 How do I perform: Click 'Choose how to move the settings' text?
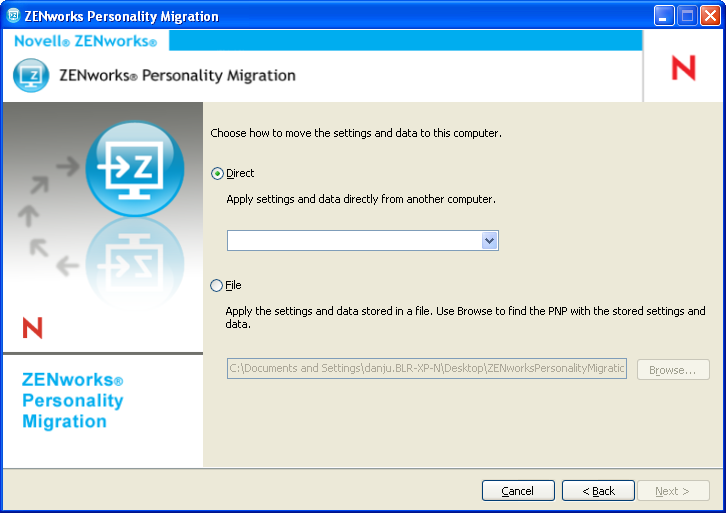tap(356, 133)
